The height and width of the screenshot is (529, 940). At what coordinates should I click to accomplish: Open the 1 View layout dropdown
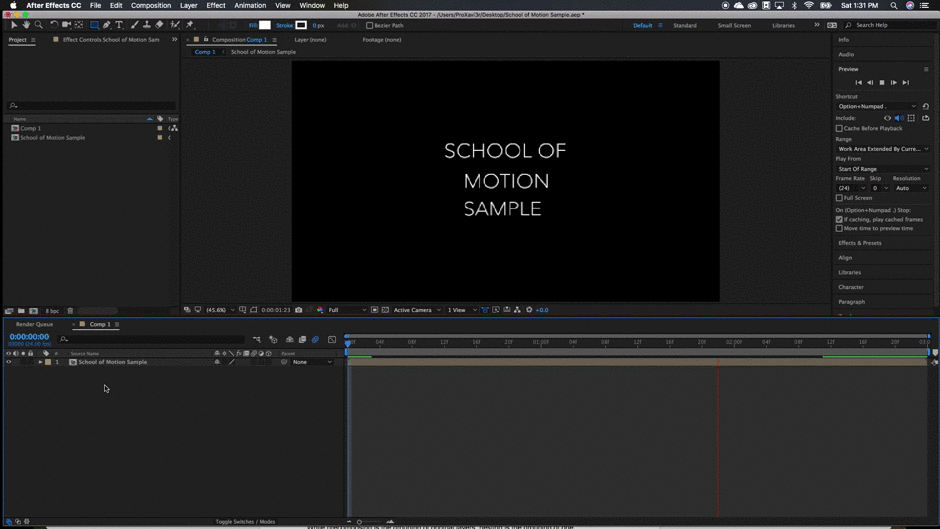pos(462,310)
